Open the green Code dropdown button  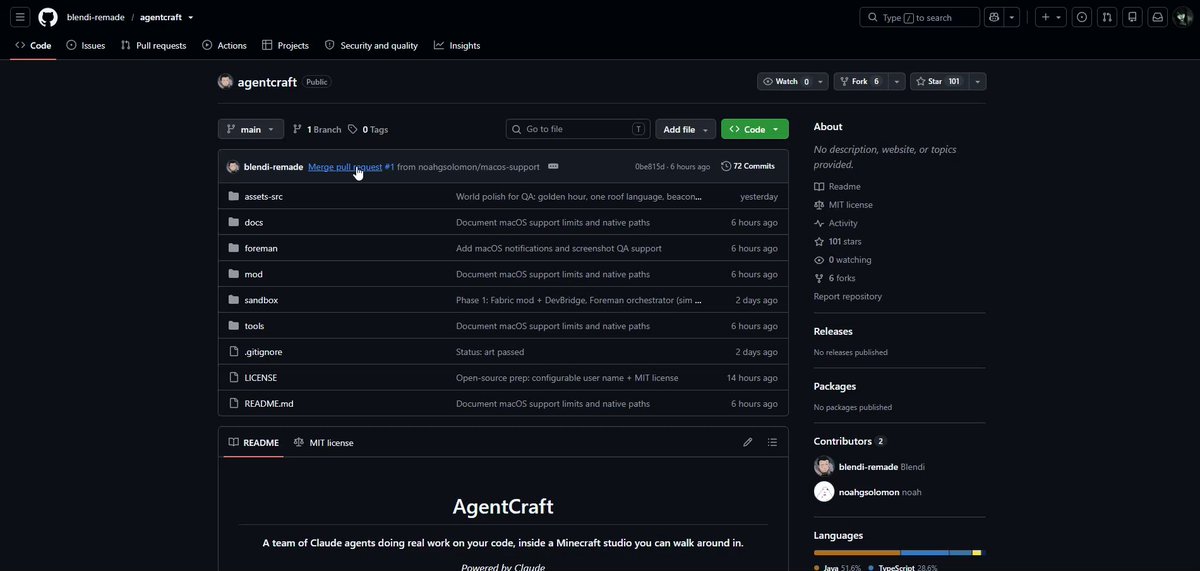coord(755,129)
